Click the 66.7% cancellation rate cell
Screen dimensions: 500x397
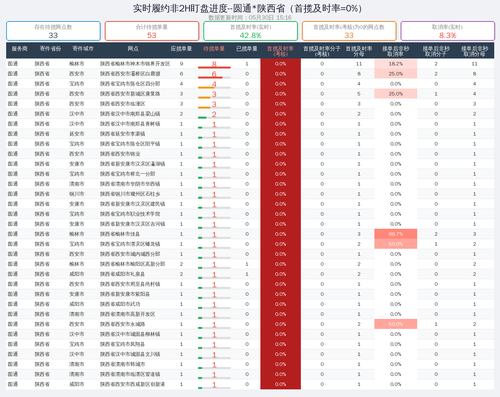coord(396,234)
